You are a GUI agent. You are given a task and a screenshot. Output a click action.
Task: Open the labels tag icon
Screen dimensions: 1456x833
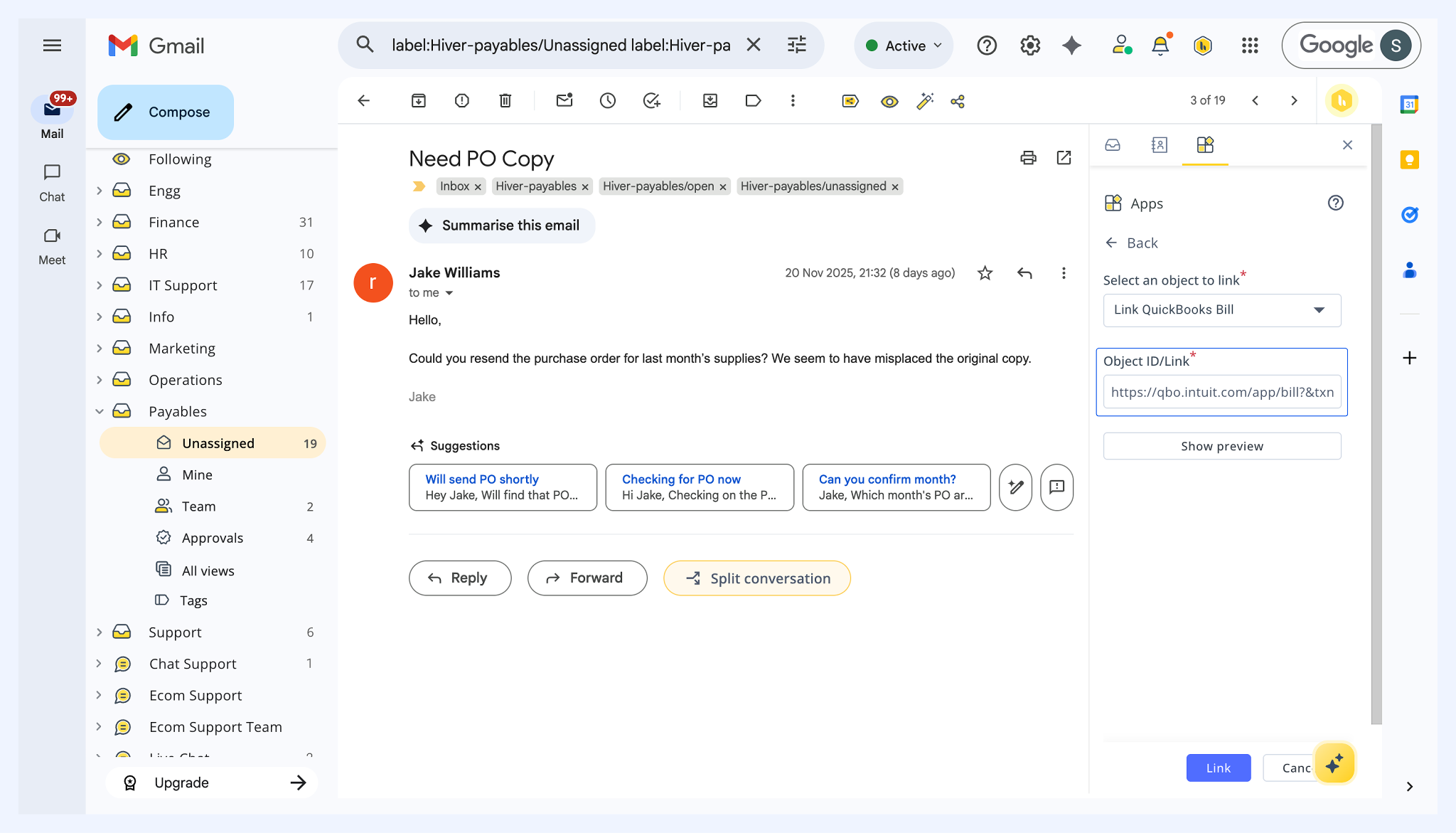pos(753,101)
